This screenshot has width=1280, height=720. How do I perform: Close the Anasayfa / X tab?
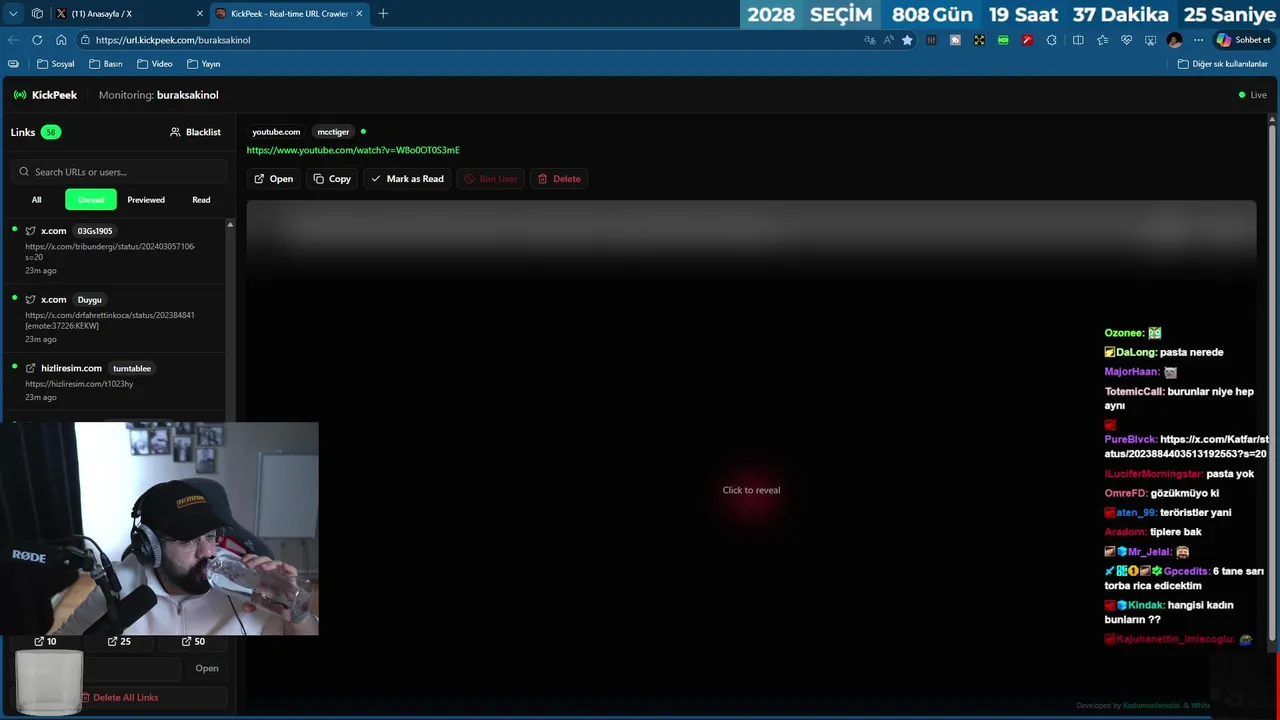coord(199,14)
